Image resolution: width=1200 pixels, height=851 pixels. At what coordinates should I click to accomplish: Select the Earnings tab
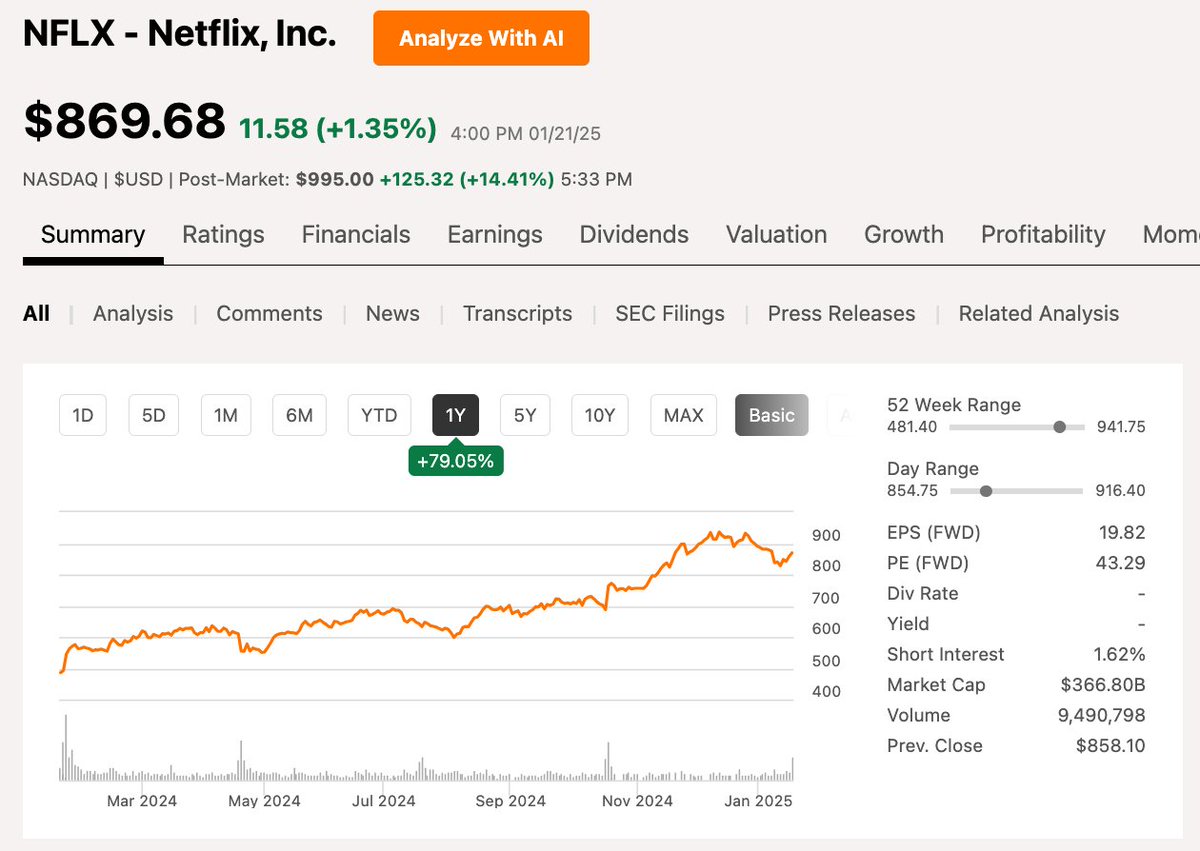(x=494, y=234)
